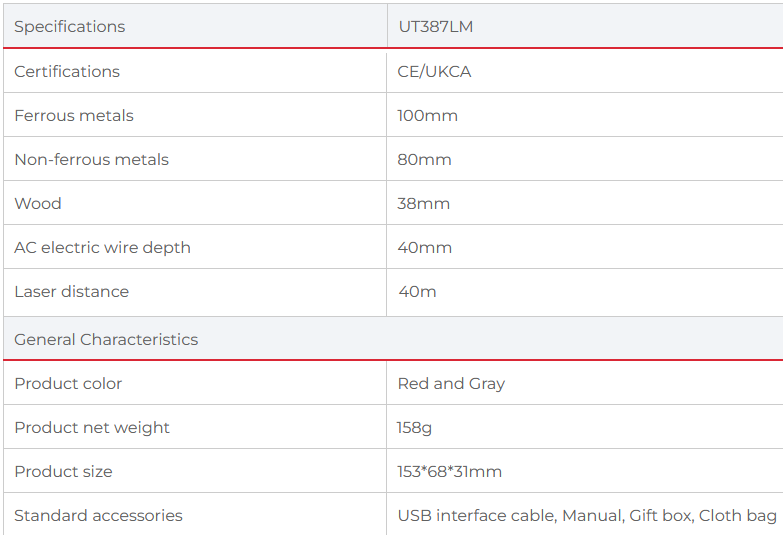Select the 38mm wood depth value
783x535 pixels.
pyautogui.click(x=424, y=203)
